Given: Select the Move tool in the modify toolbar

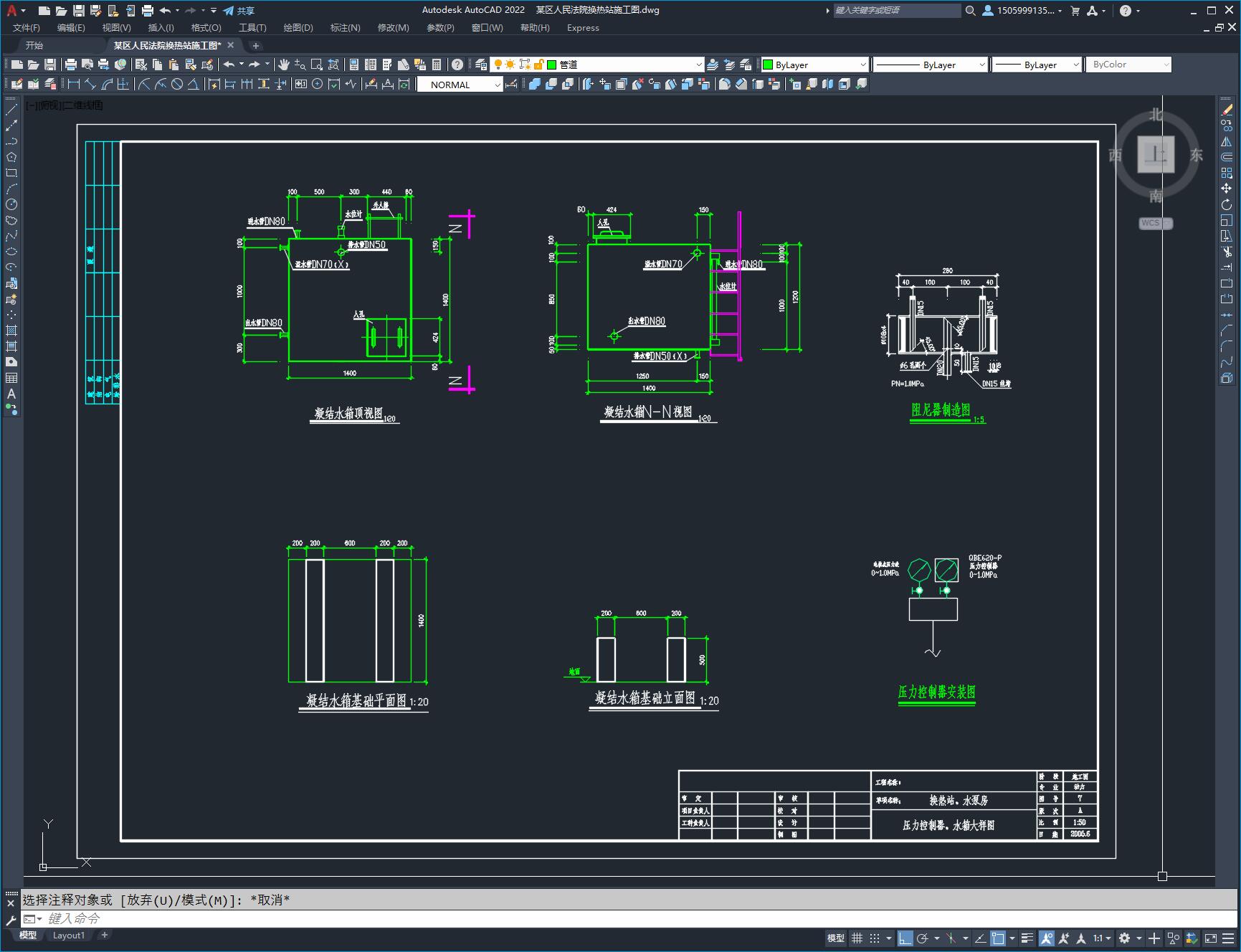Looking at the screenshot, I should (x=1227, y=189).
